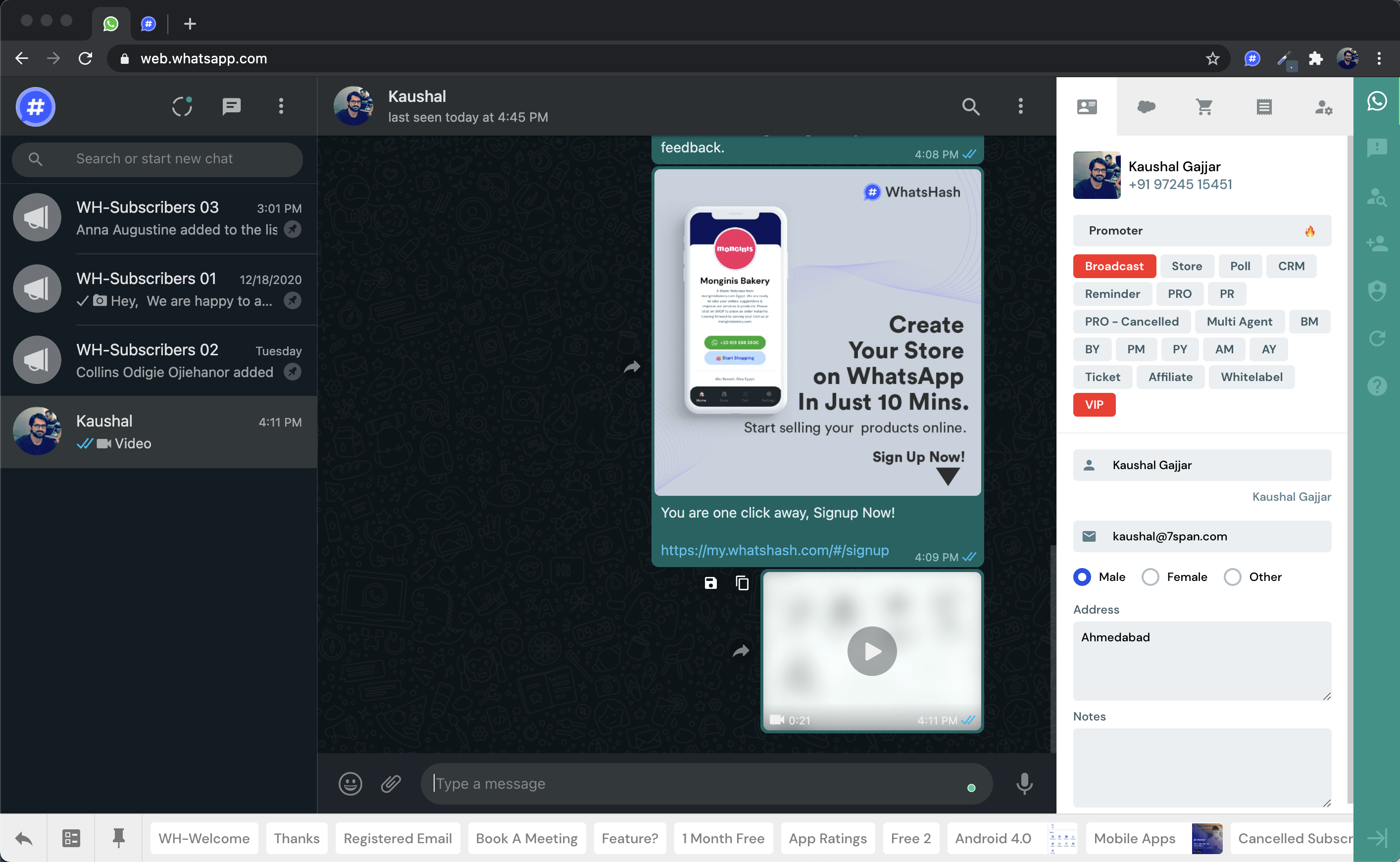This screenshot has width=1400, height=862.
Task: Forward the WhatsHash store image message
Action: click(x=632, y=367)
